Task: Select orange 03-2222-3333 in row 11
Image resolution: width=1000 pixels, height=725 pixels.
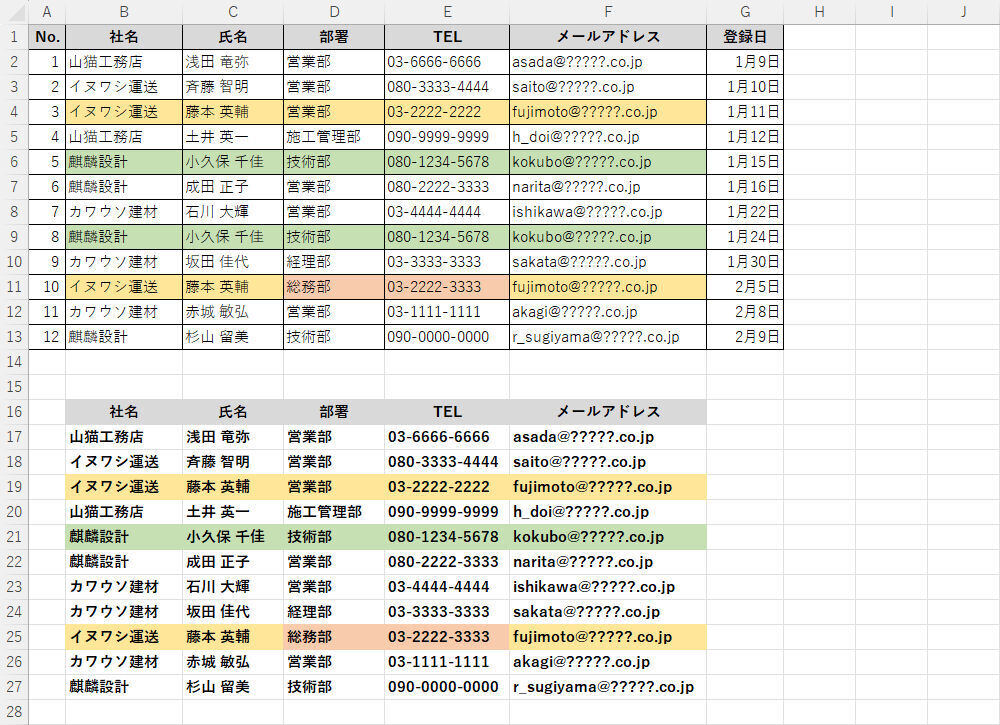Action: [447, 287]
